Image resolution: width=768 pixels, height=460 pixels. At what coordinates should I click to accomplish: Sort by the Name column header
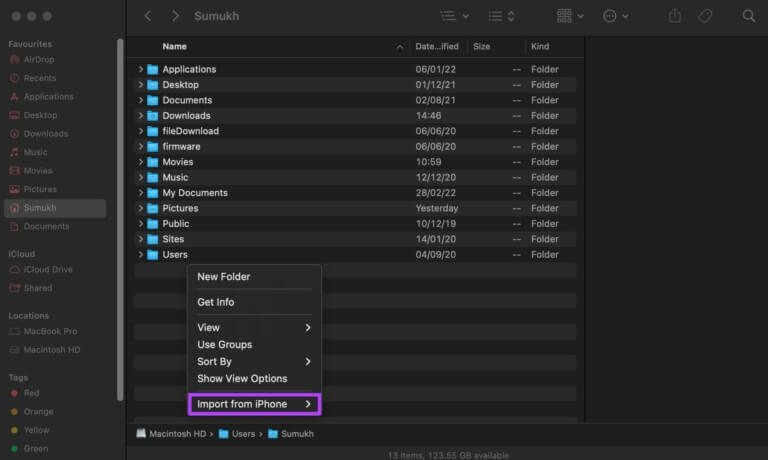coord(174,47)
